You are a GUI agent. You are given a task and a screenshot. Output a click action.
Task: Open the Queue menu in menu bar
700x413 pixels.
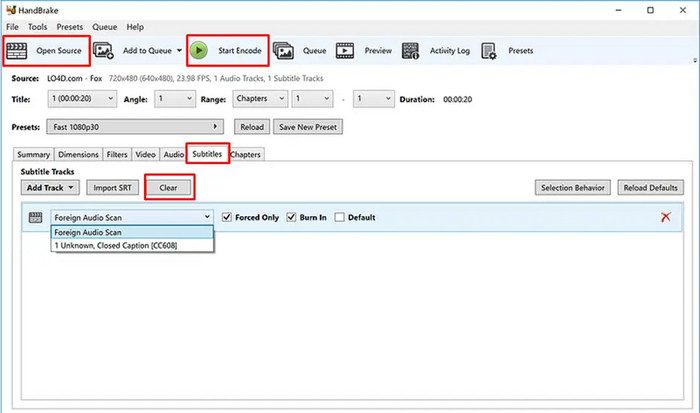[104, 27]
